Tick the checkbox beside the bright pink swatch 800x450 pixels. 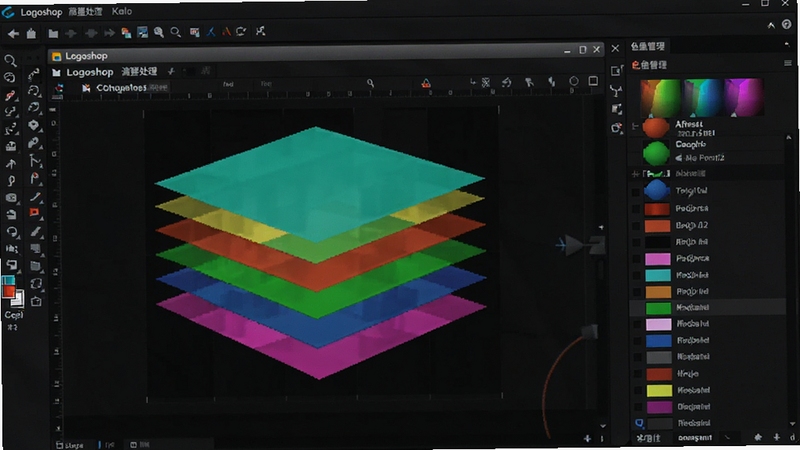coord(636,259)
